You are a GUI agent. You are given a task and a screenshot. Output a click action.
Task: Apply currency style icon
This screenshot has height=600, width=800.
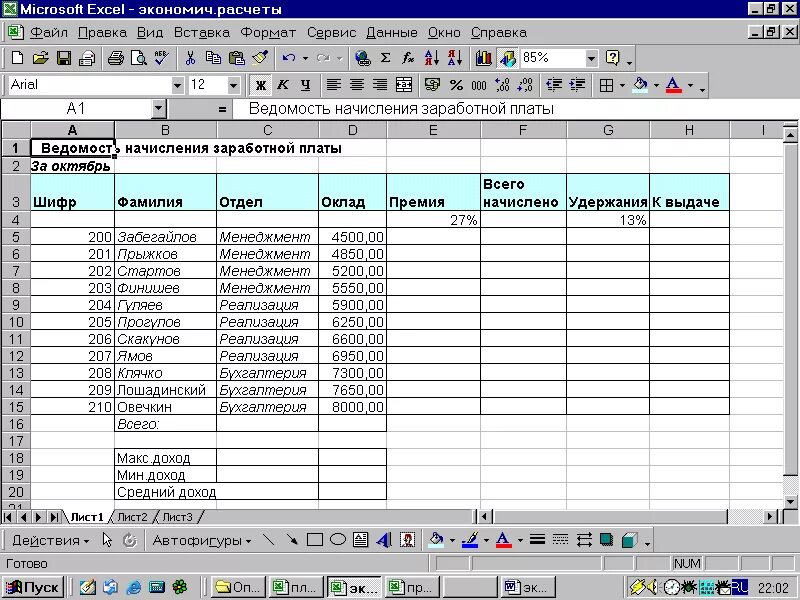tap(432, 85)
